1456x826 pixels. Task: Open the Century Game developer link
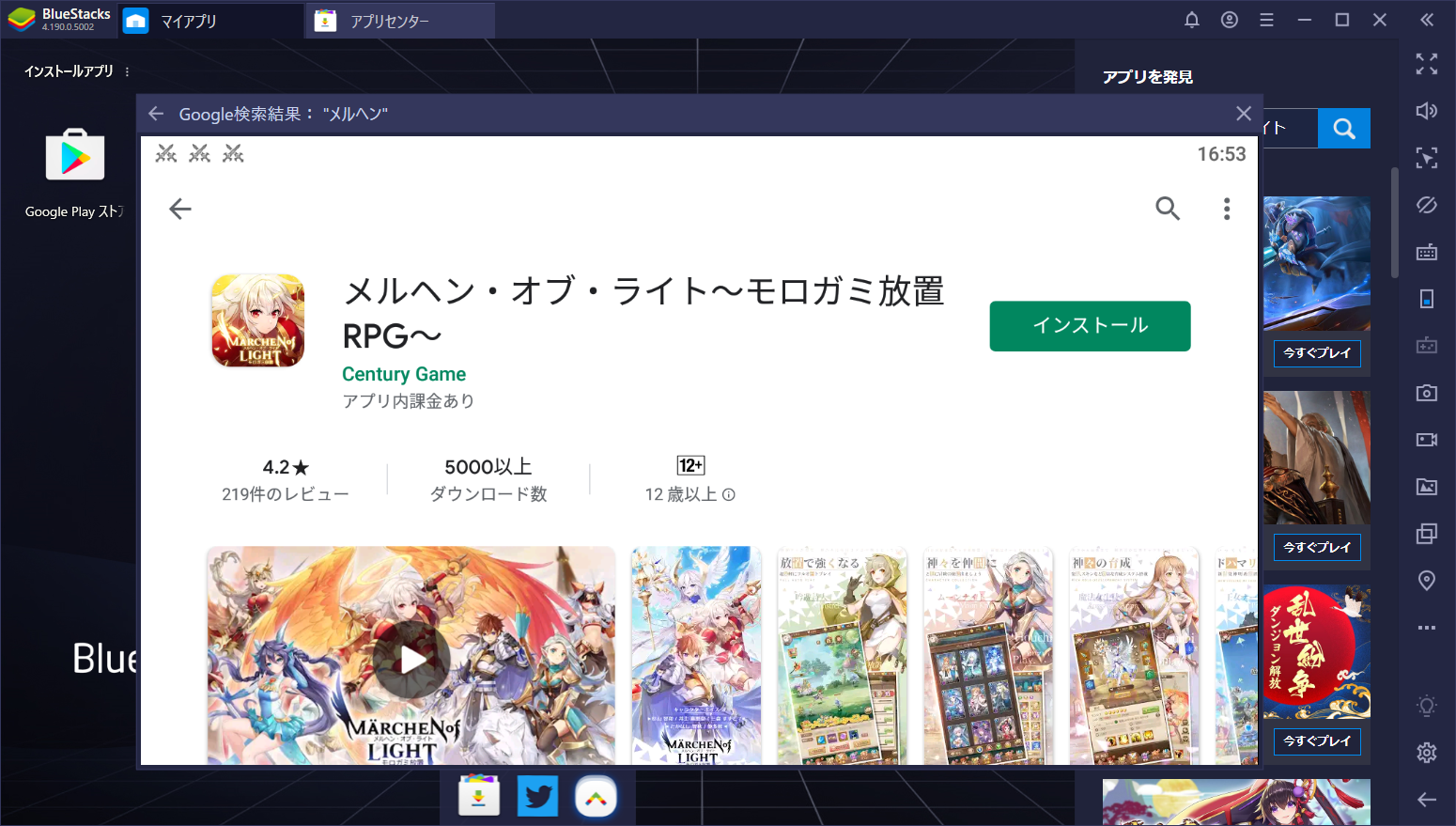(404, 374)
